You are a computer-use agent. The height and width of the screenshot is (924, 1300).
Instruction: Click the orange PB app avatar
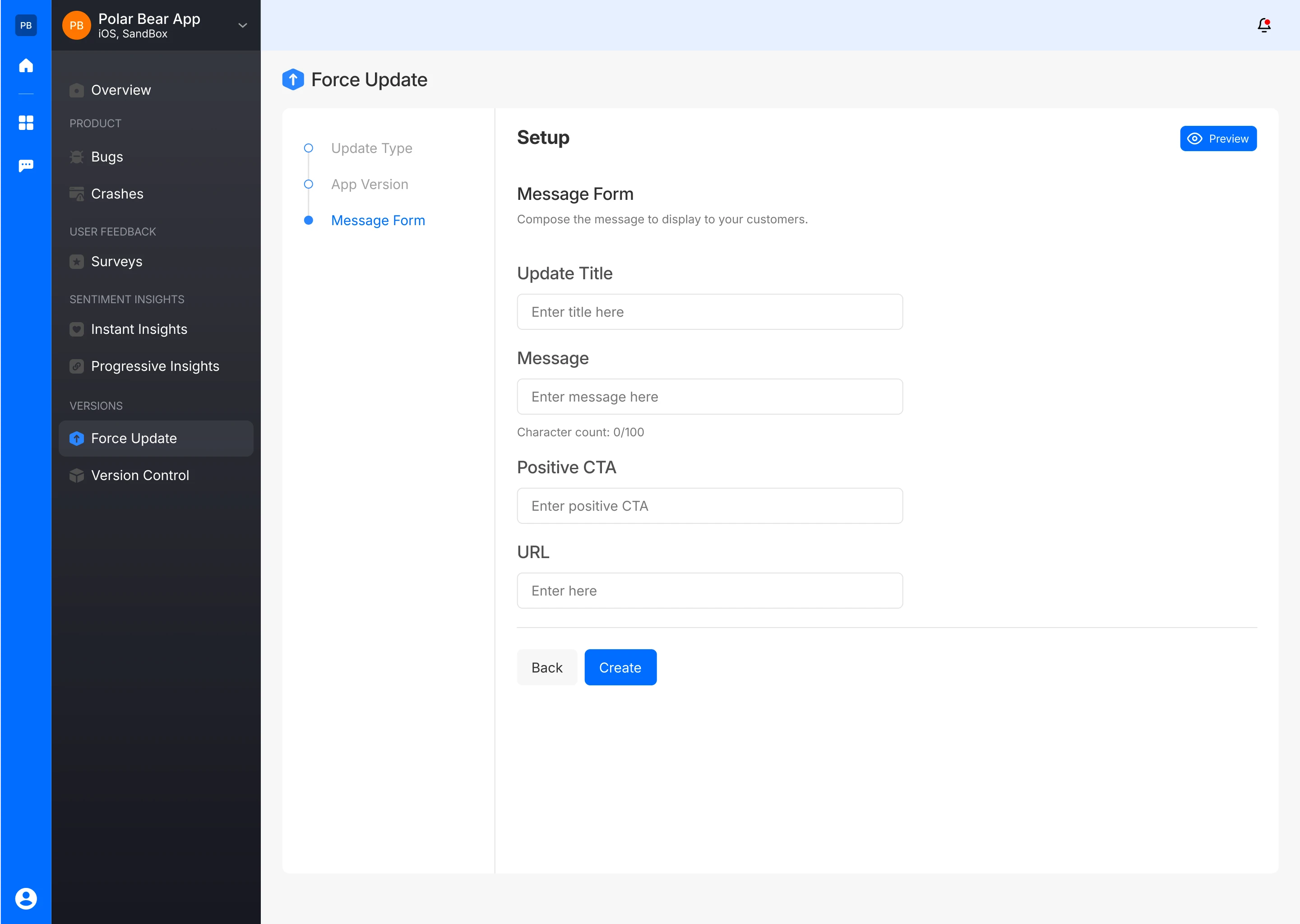[76, 25]
